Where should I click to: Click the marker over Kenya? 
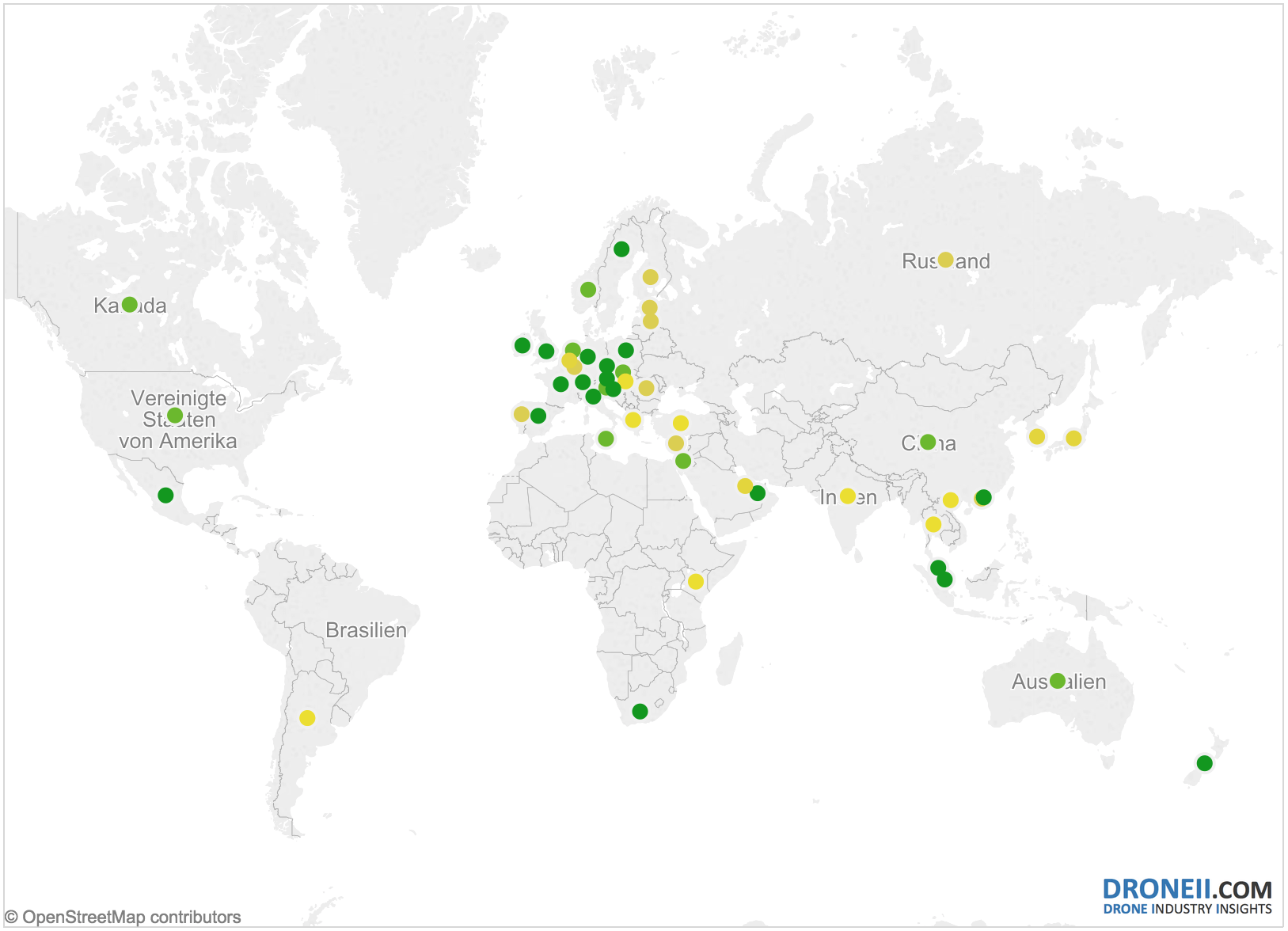pos(697,581)
